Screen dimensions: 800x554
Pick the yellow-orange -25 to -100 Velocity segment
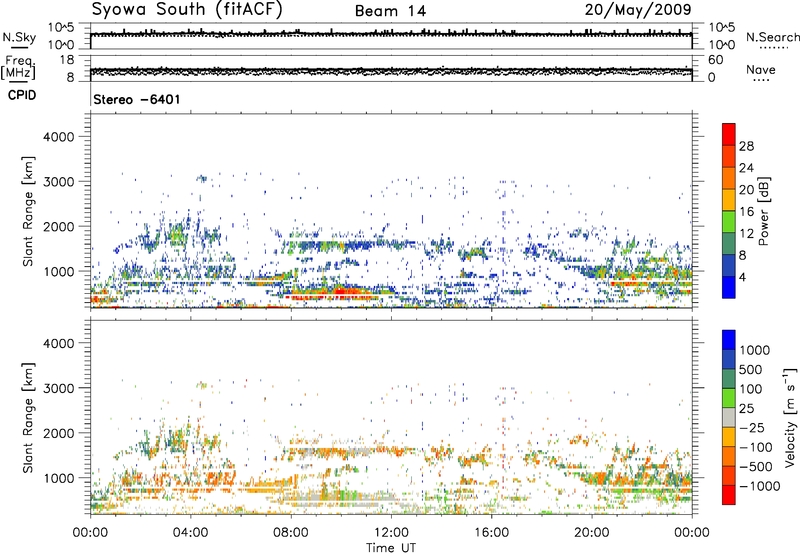(x=729, y=437)
